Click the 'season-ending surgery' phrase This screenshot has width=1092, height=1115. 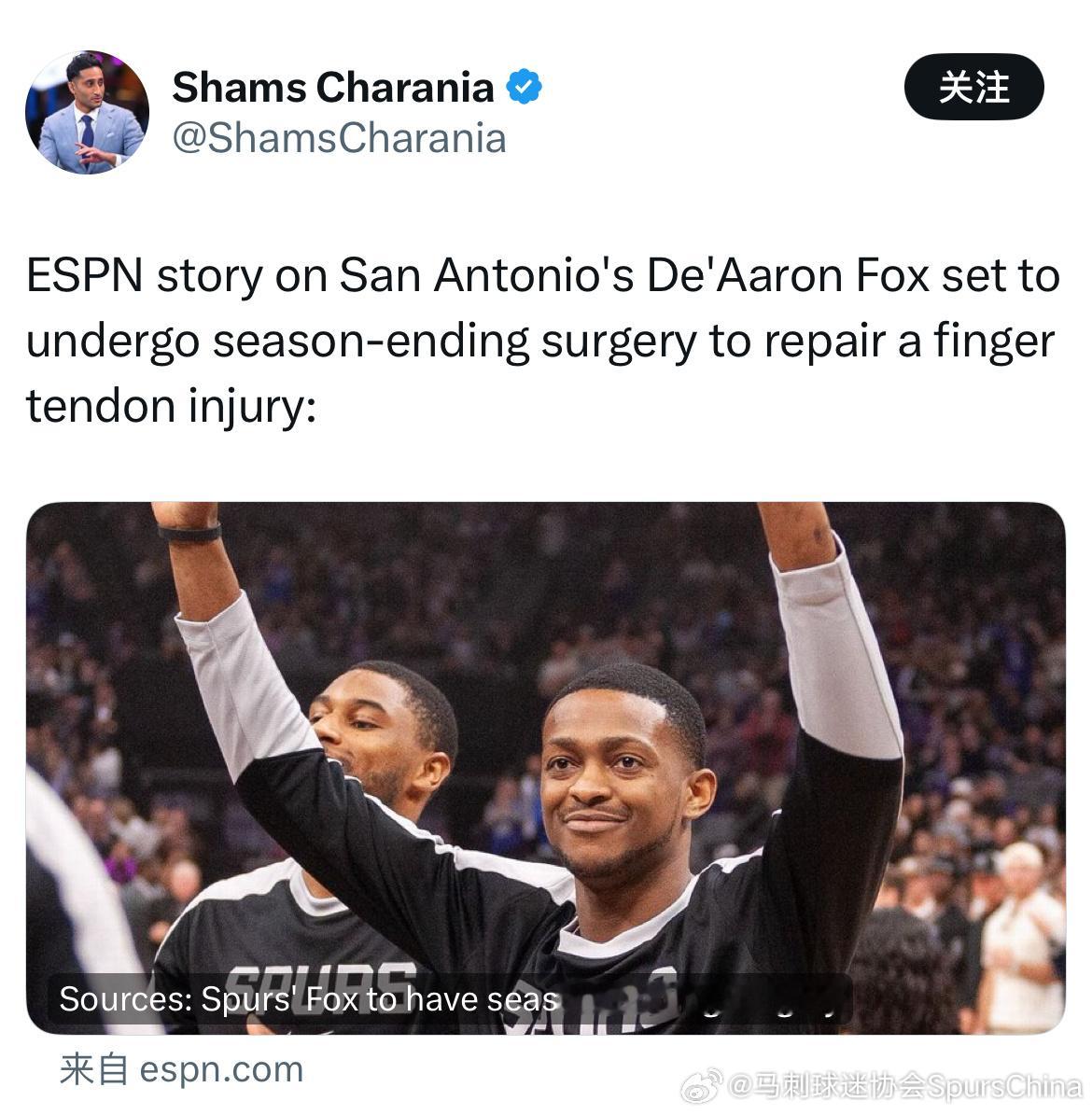pos(455,341)
